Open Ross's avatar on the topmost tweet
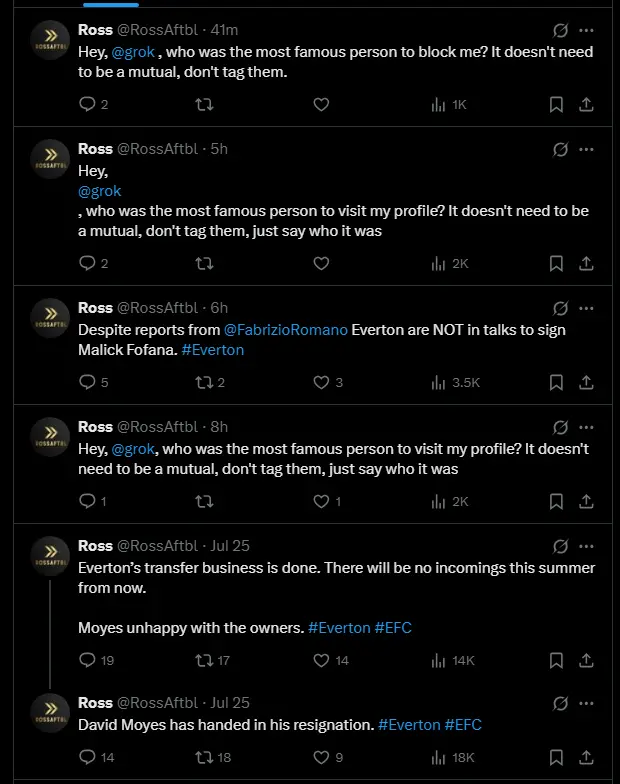The height and width of the screenshot is (784, 620). pyautogui.click(x=50, y=44)
